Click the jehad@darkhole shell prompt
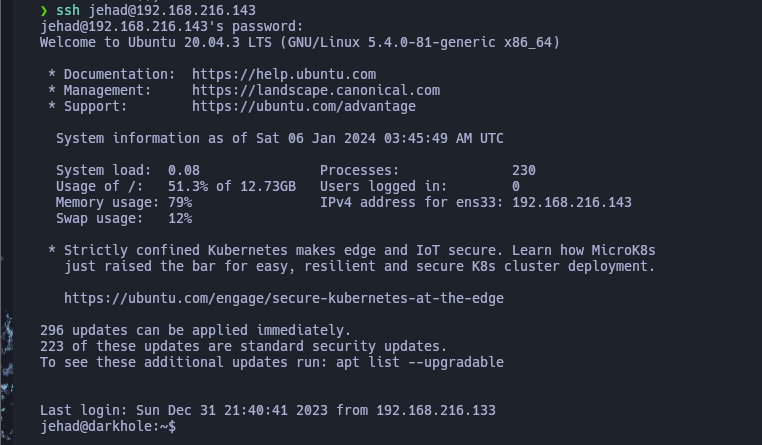 [x=108, y=426]
